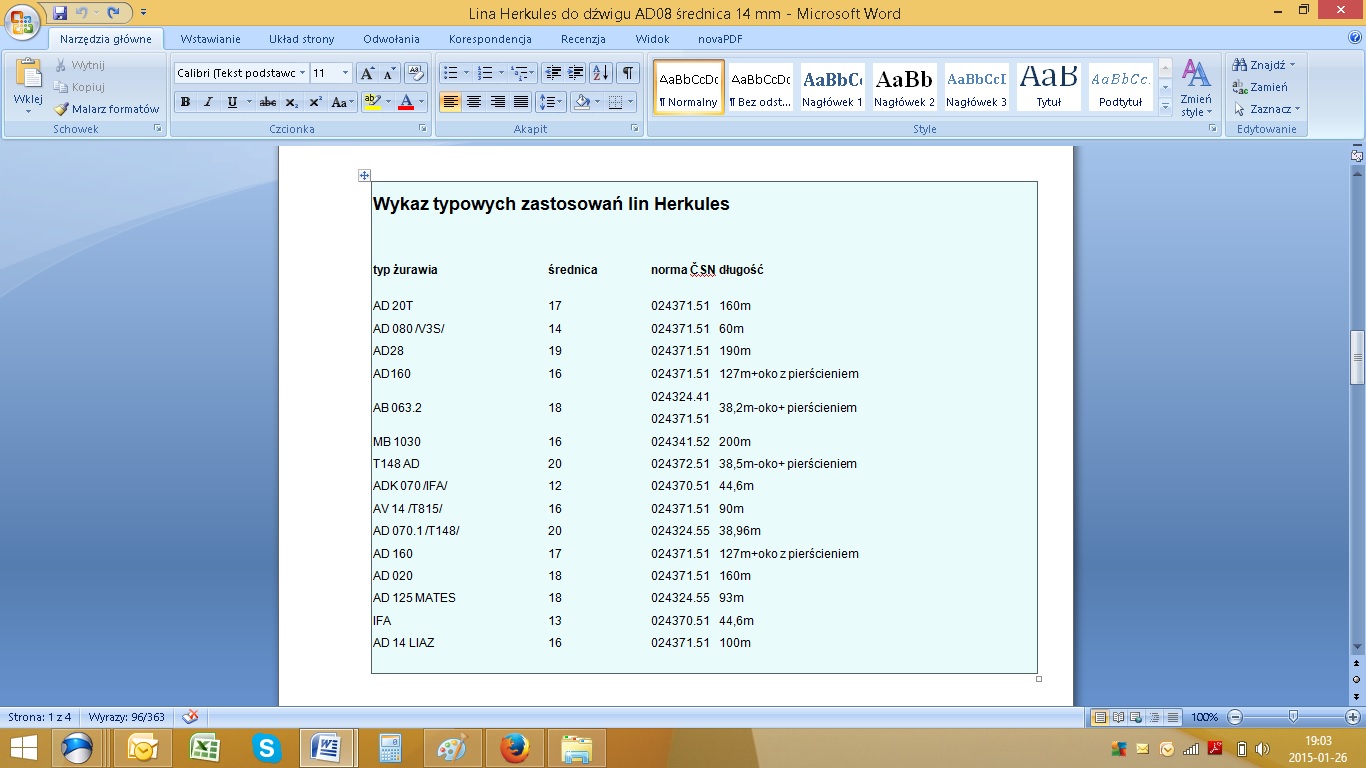
Task: Redo the last action
Action: coord(113,13)
